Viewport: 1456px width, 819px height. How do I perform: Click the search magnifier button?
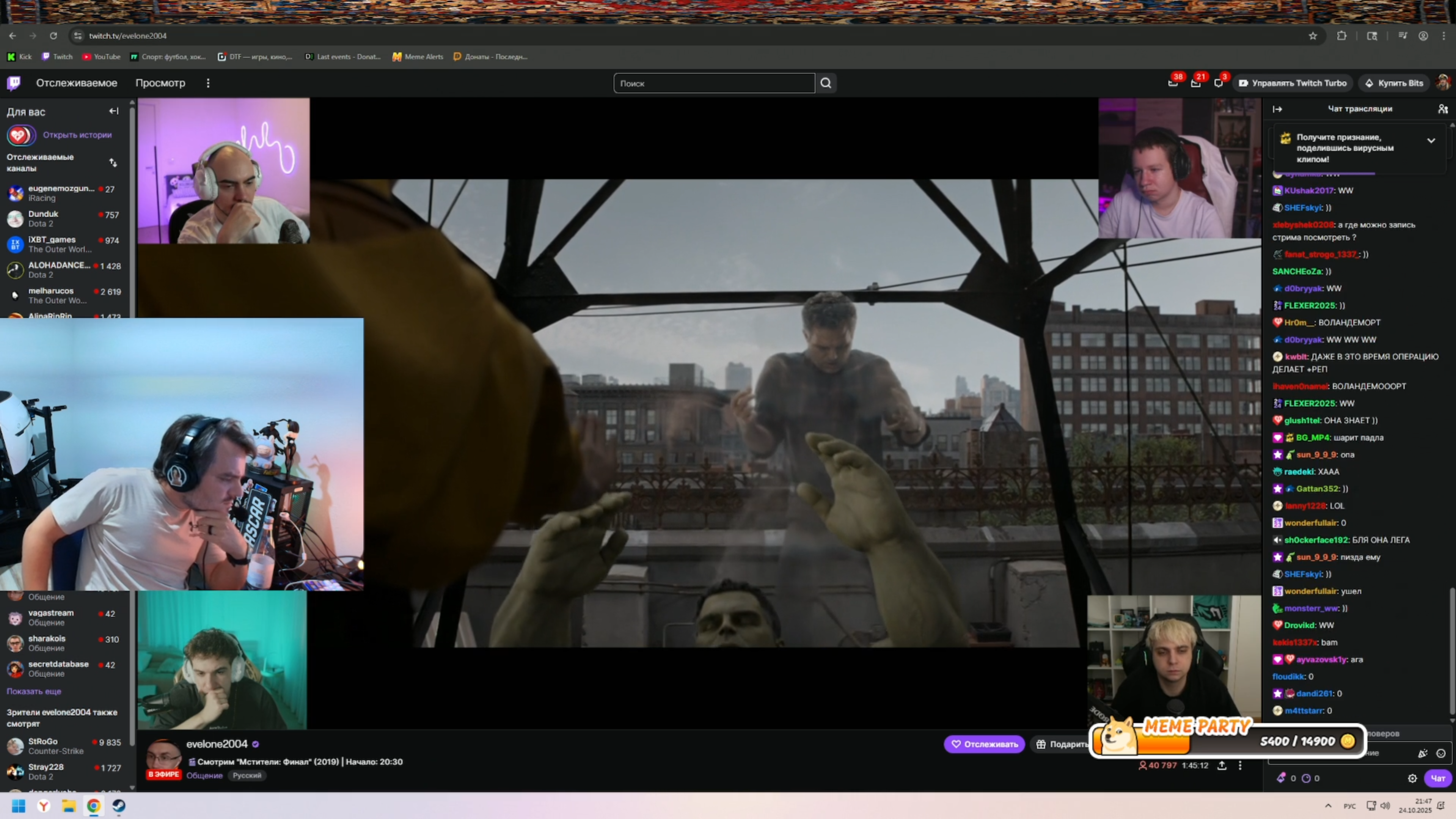point(826,83)
